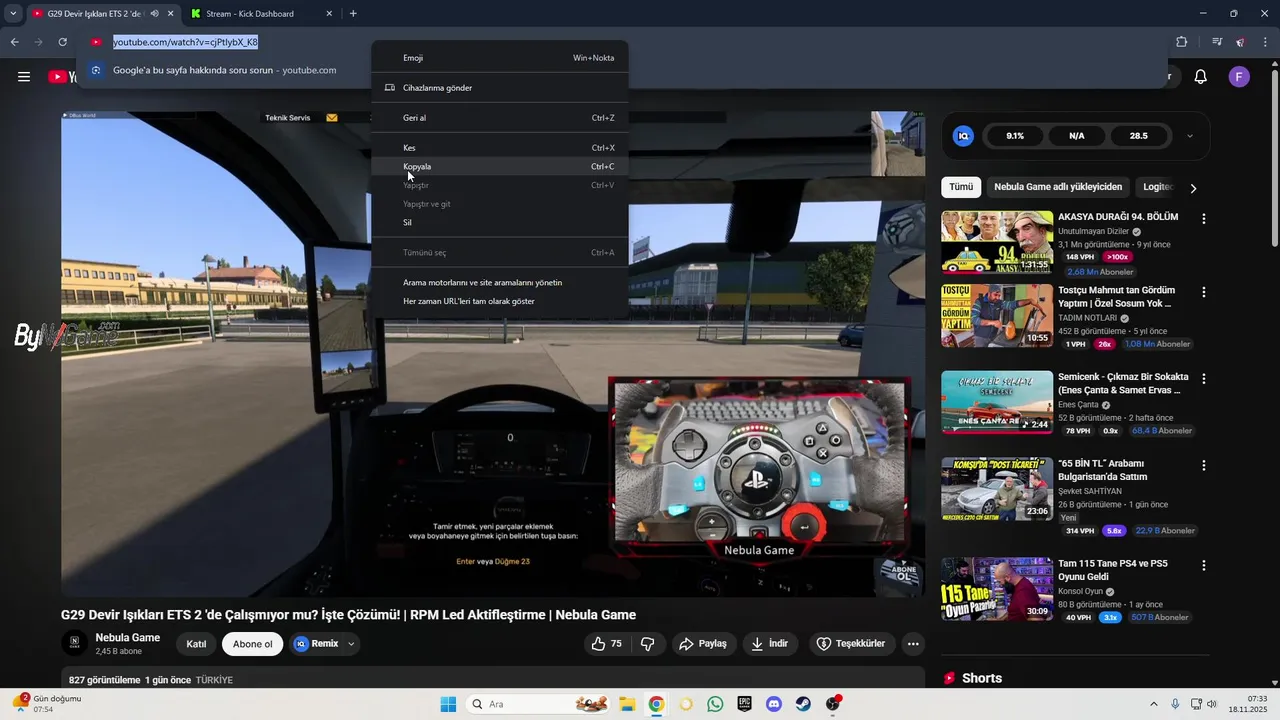This screenshot has width=1280, height=720.
Task: Open Tostçu Mahmut video thumbnail
Action: click(x=997, y=315)
